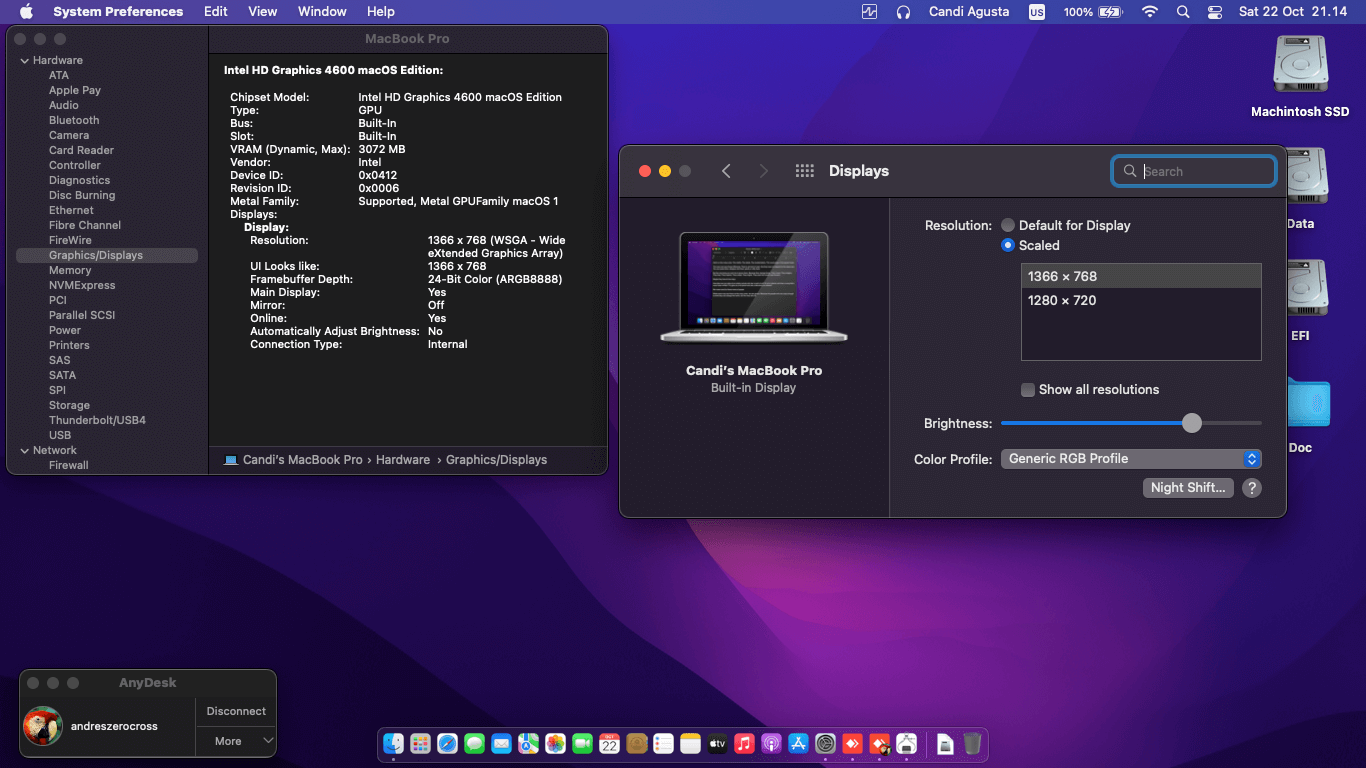Open Launchpad from the Dock

click(x=420, y=744)
